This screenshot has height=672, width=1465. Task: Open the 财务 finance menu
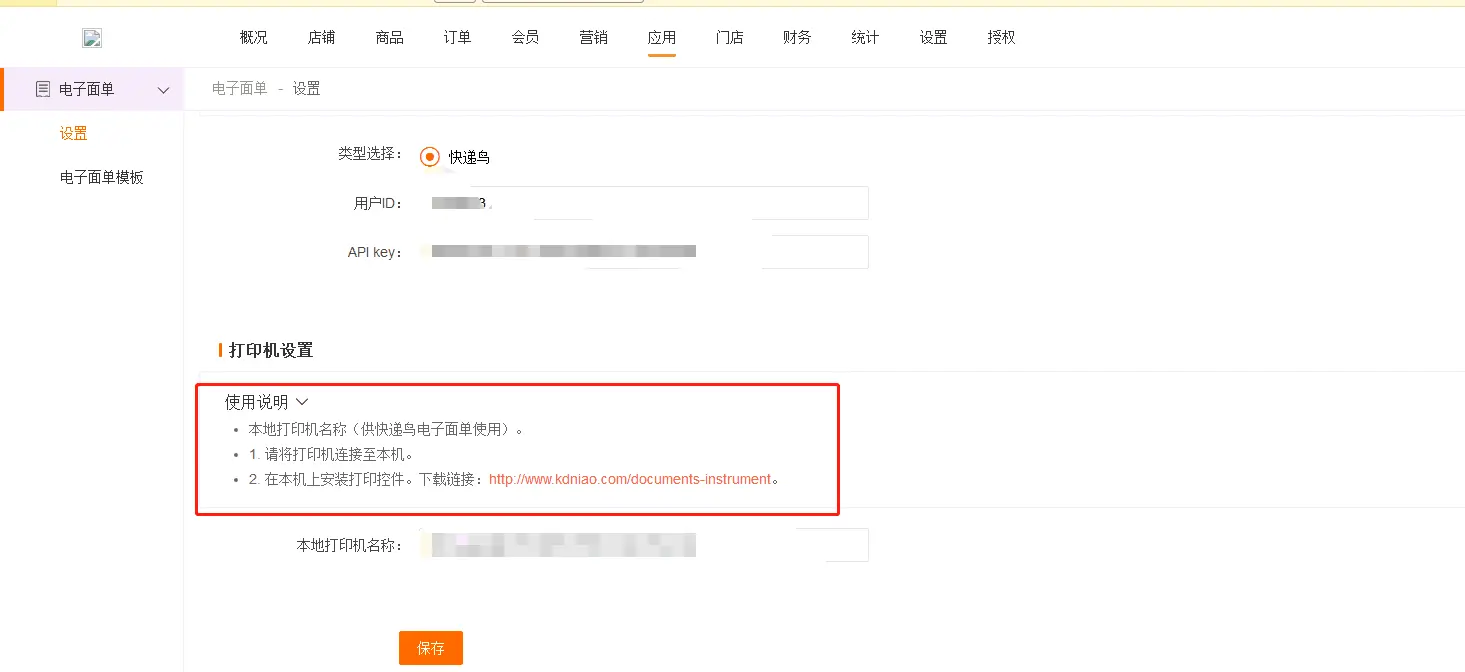click(x=798, y=38)
